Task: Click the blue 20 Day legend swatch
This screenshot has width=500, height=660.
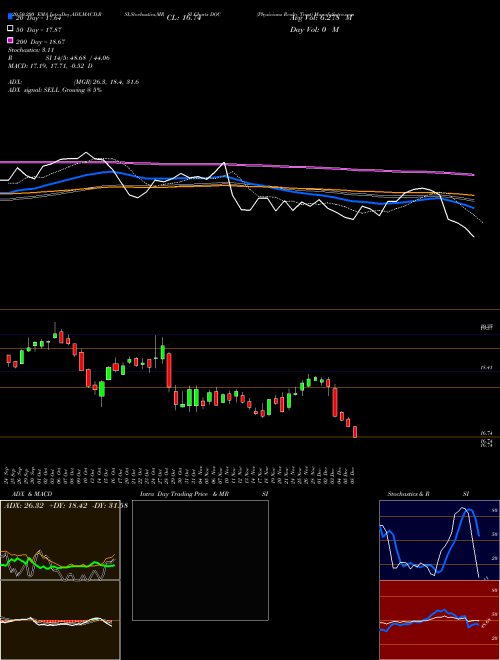Action: (x=10, y=16)
